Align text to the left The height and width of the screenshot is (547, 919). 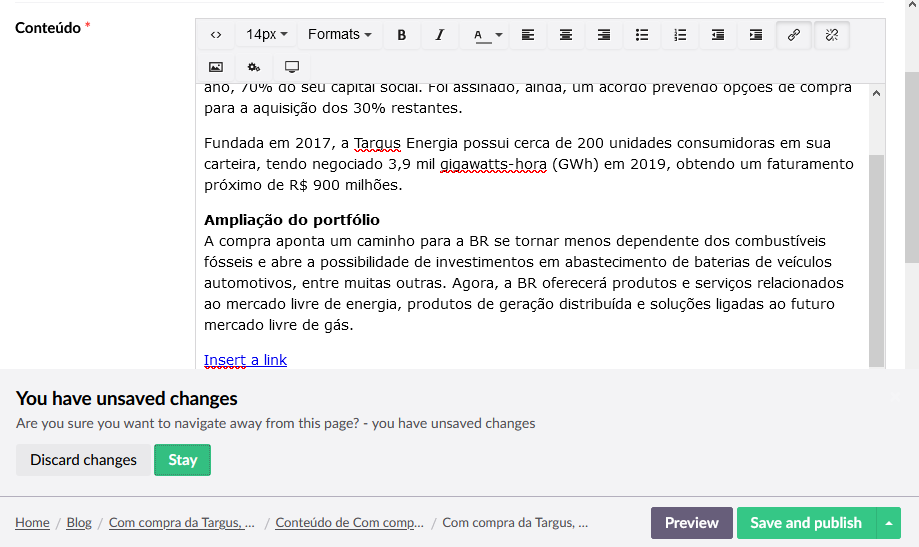pyautogui.click(x=528, y=35)
